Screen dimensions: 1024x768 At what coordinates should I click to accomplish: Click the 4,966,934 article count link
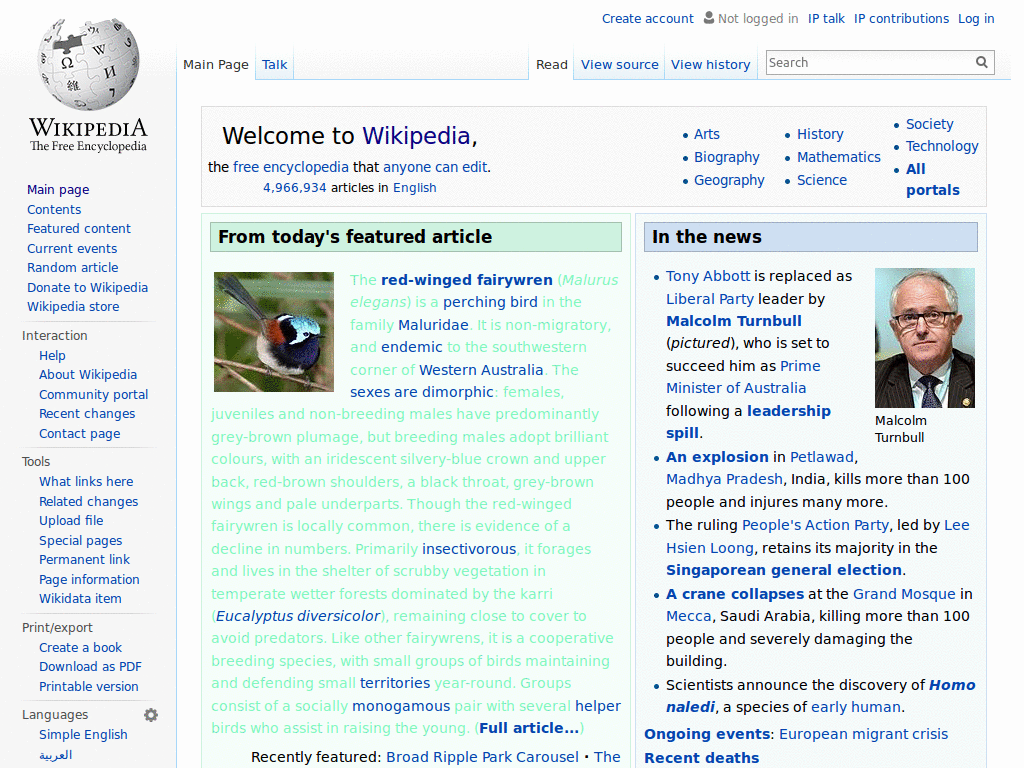295,188
